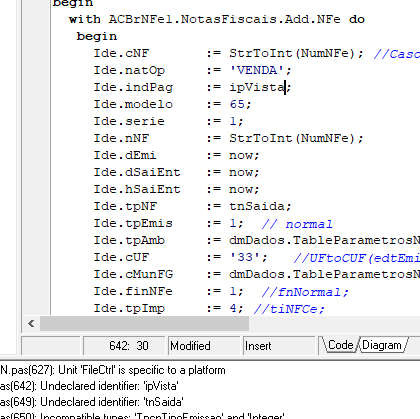The width and height of the screenshot is (420, 419).
Task: Click the code line Ide.modelo := 65
Action: 172,104
